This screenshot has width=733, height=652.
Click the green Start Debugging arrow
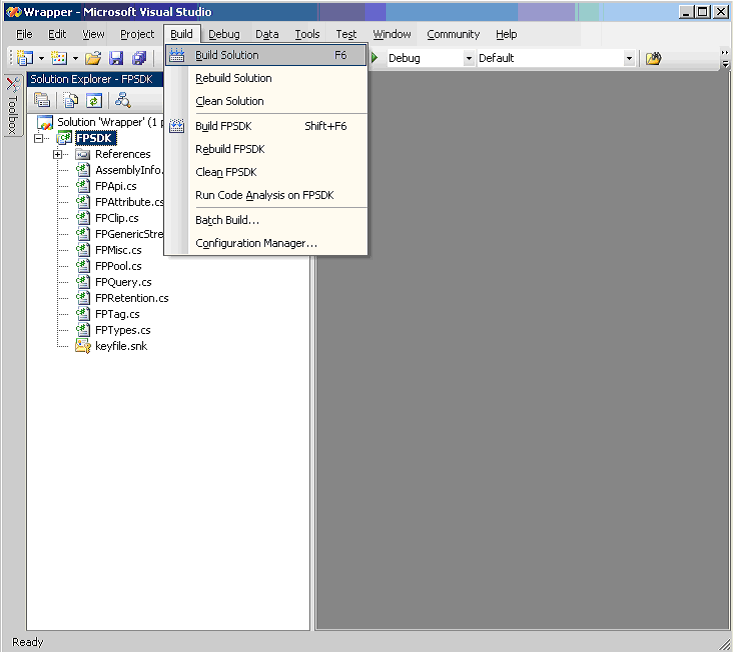tap(375, 58)
